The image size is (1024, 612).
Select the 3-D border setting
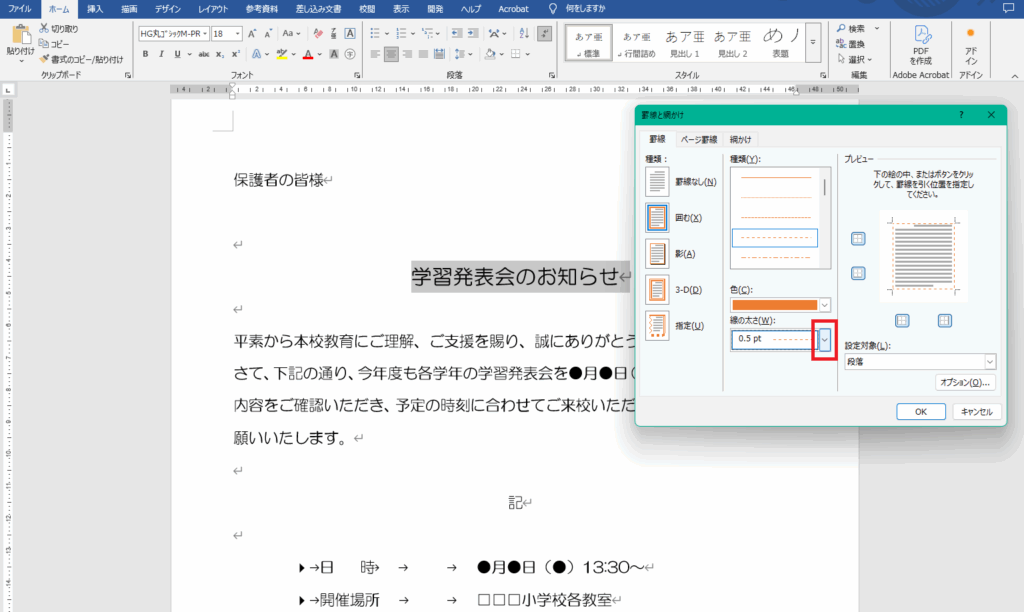click(x=657, y=289)
